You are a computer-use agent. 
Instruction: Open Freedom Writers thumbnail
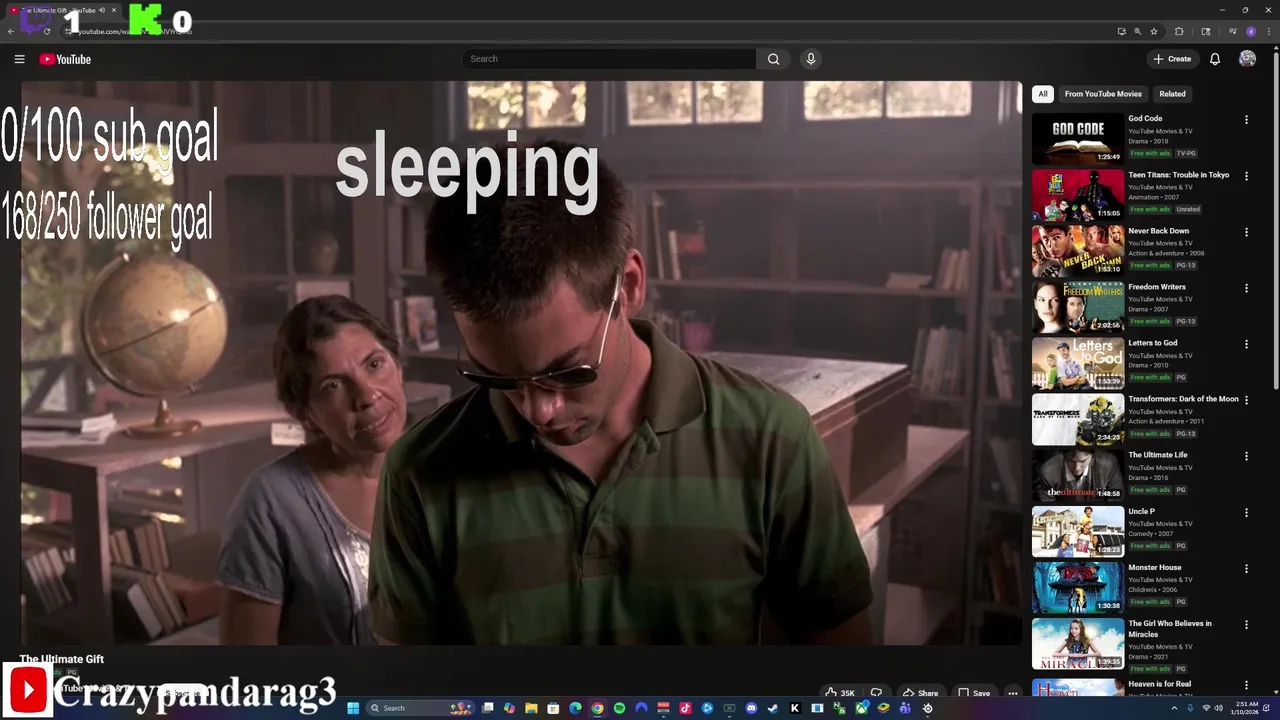click(x=1078, y=306)
